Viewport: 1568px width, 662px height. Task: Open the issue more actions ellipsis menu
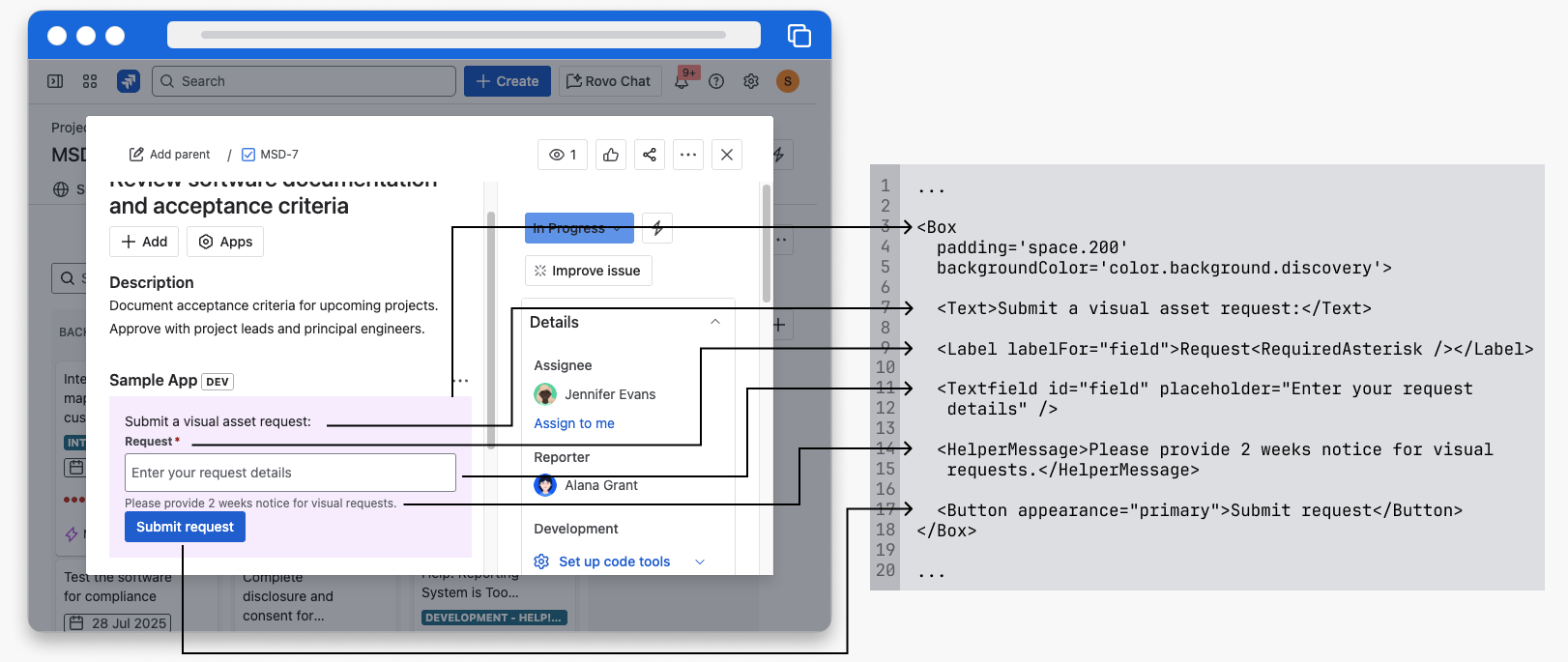(x=688, y=155)
